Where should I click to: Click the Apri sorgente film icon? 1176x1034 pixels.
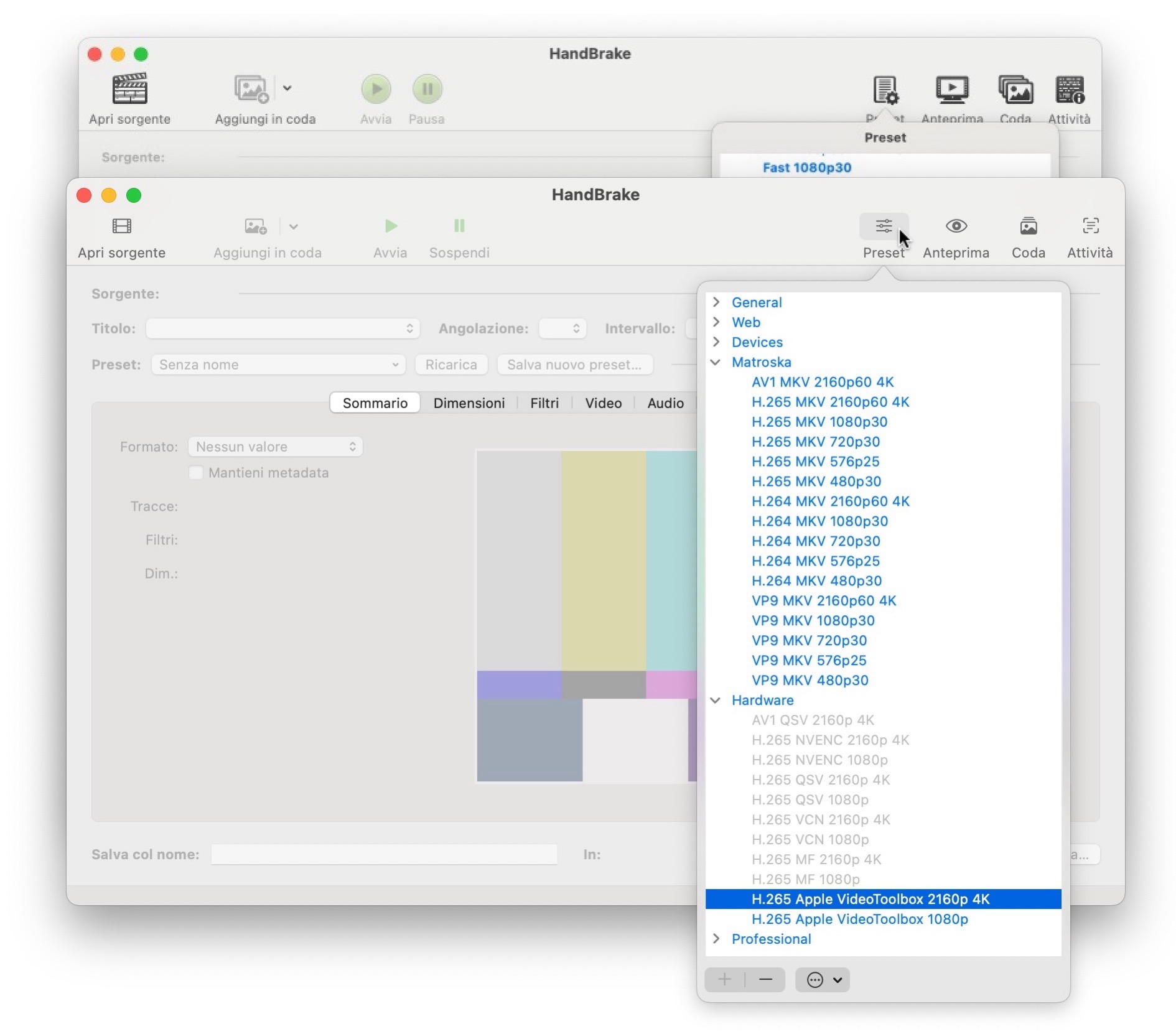pos(122,226)
